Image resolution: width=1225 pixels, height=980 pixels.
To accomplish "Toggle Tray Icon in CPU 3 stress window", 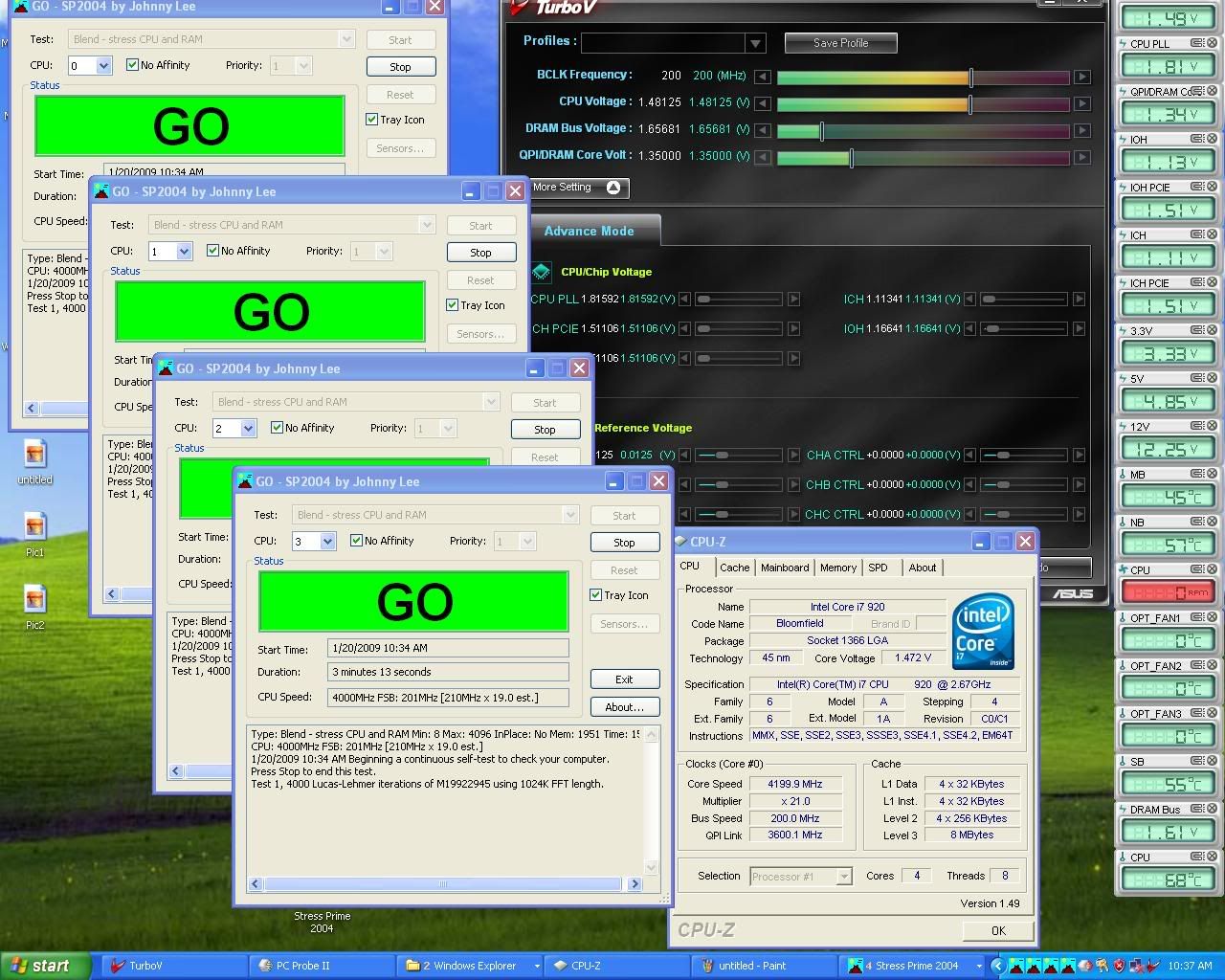I will pos(596,595).
